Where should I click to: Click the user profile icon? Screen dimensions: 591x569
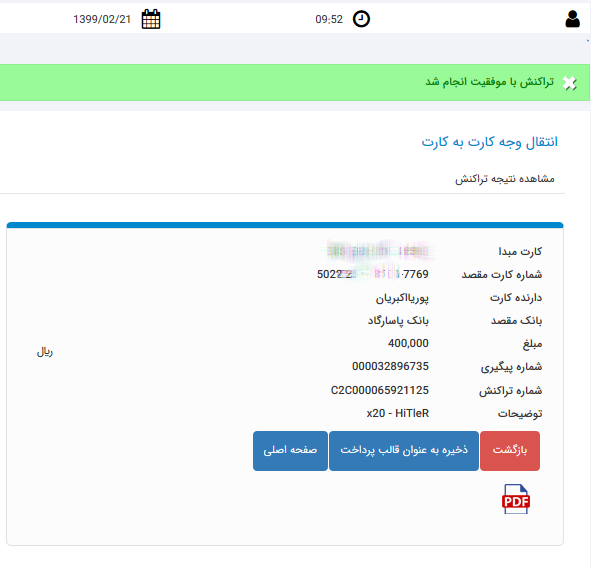point(572,19)
